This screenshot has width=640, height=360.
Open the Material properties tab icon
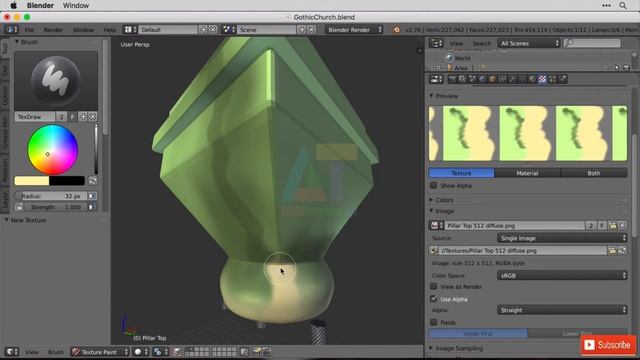point(532,79)
